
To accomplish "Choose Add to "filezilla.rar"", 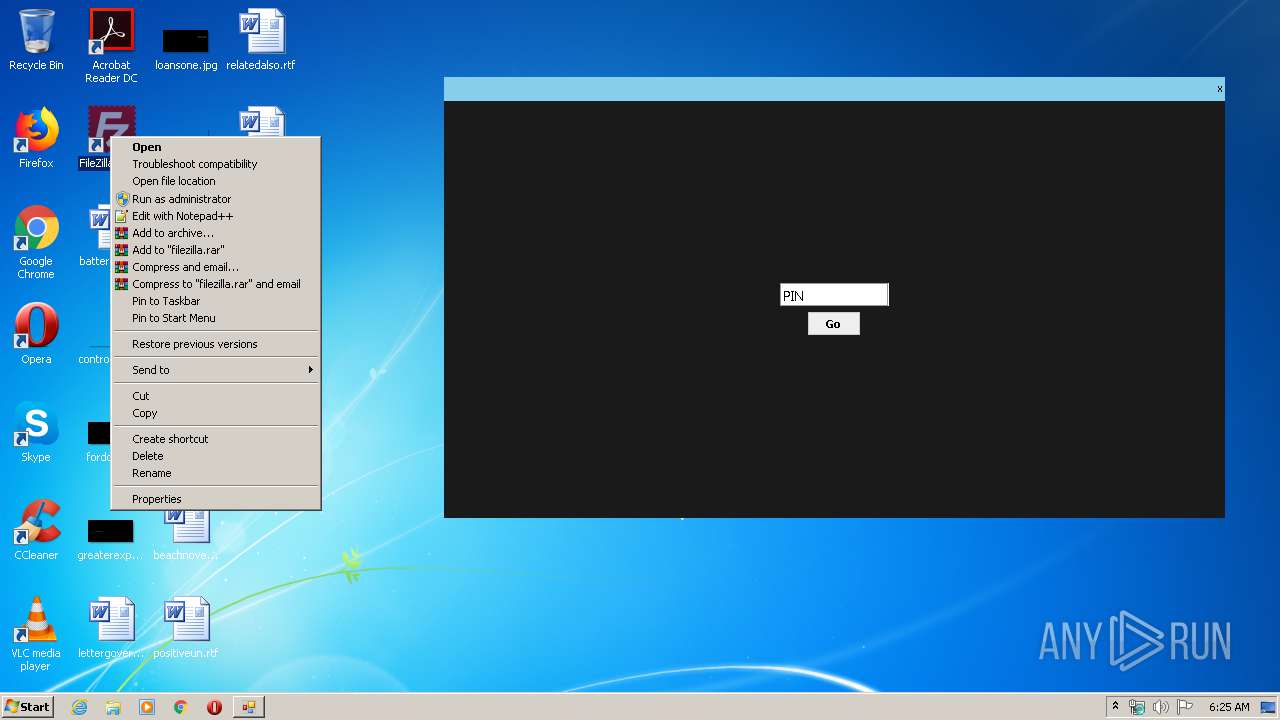I will (x=216, y=250).
